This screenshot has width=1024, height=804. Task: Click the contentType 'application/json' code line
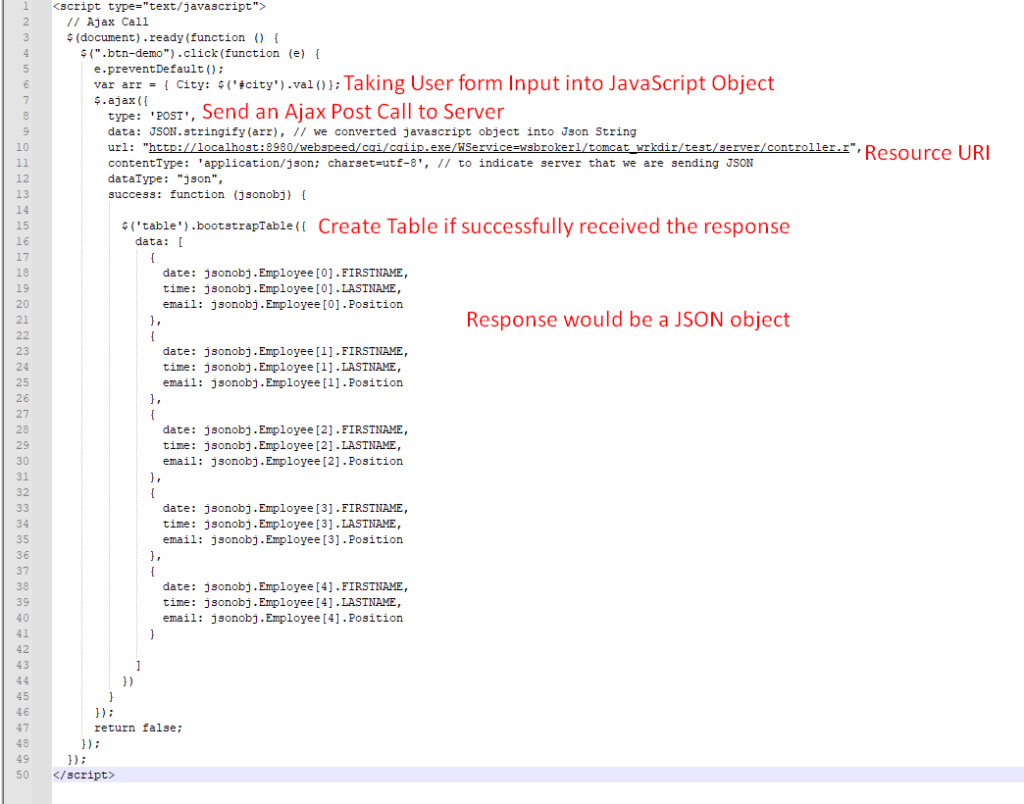300,163
